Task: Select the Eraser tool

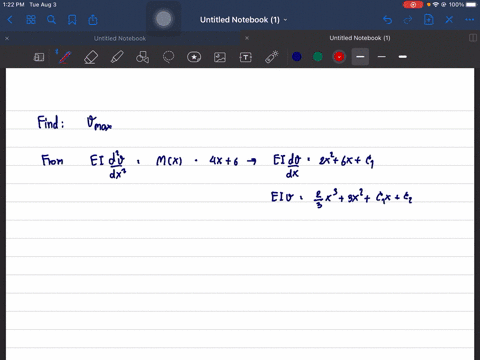Action: (91, 57)
